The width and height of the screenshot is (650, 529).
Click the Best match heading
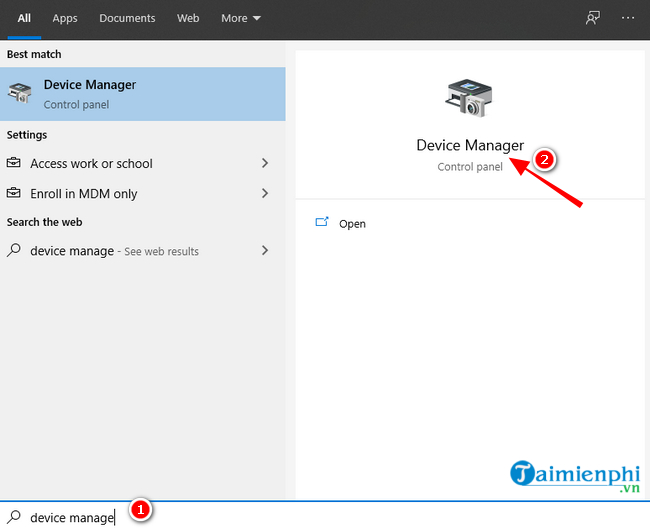(x=34, y=54)
